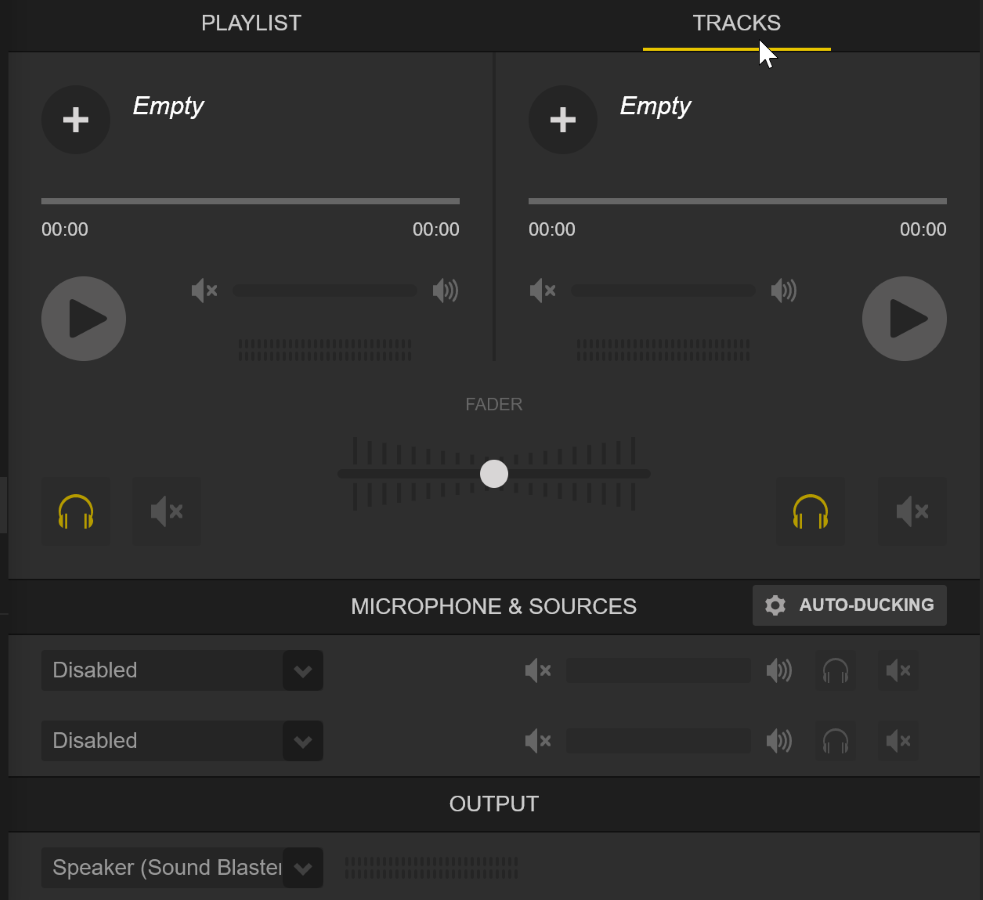The image size is (983, 900).
Task: Mute the second microphone source
Action: pos(898,741)
